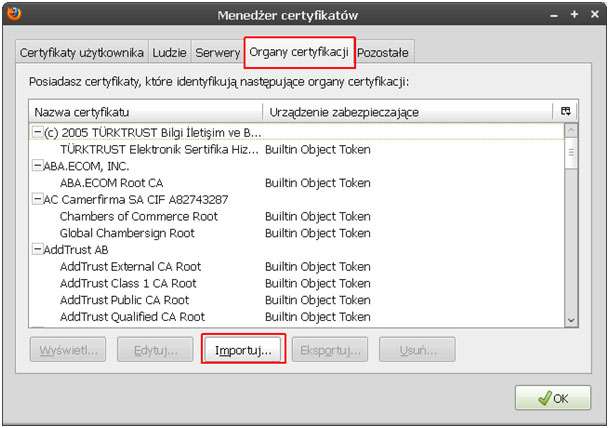This screenshot has height=428, width=609.
Task: Click the Edytuj... button
Action: coord(155,350)
